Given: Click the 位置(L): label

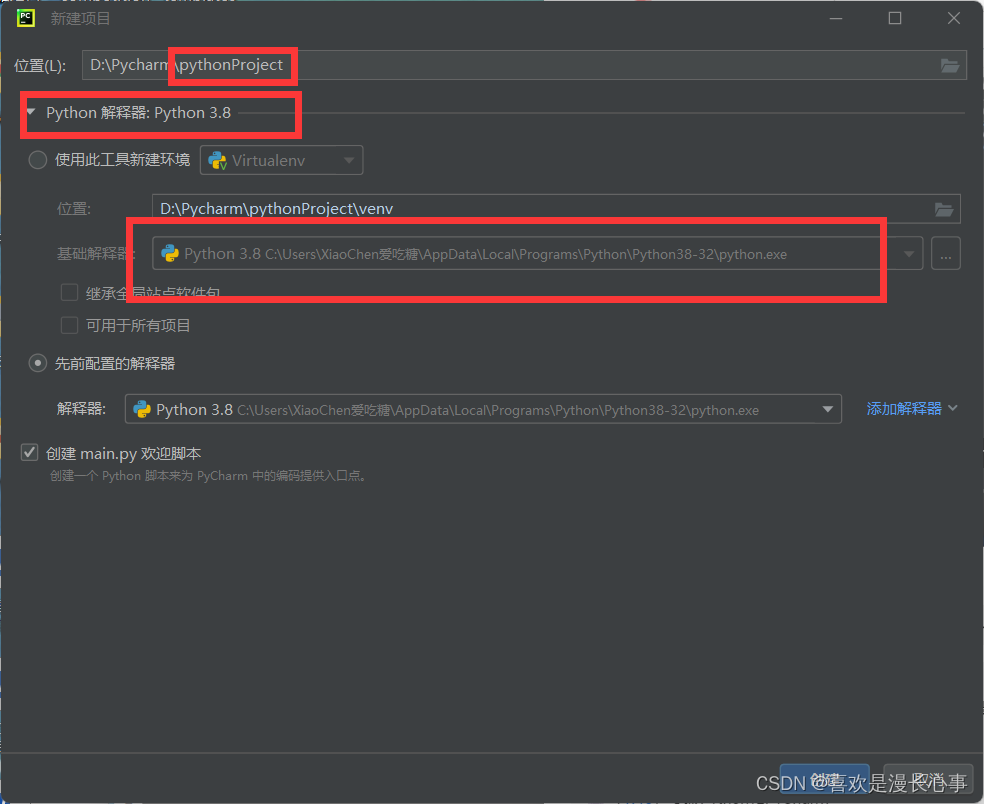Looking at the screenshot, I should tap(40, 65).
